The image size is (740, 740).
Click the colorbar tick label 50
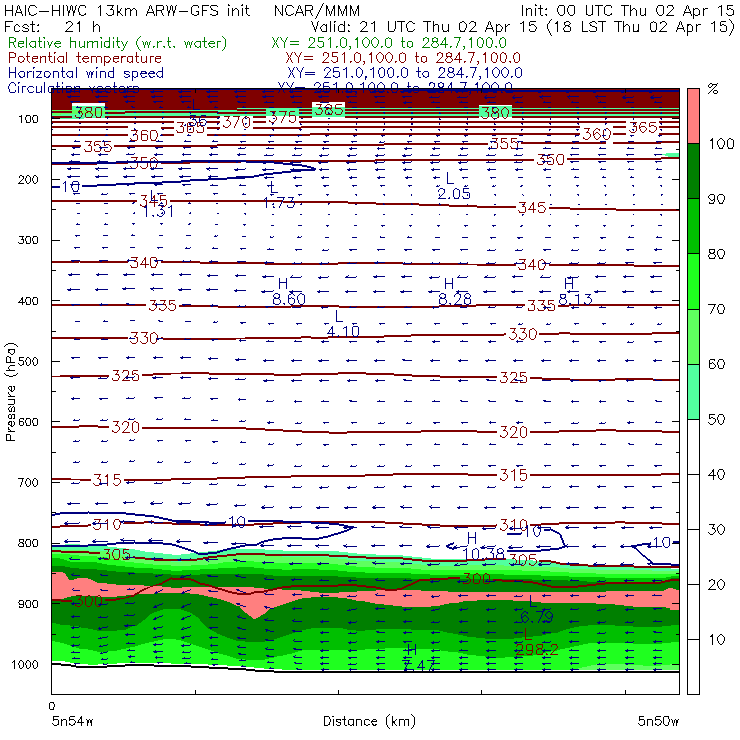tap(716, 419)
